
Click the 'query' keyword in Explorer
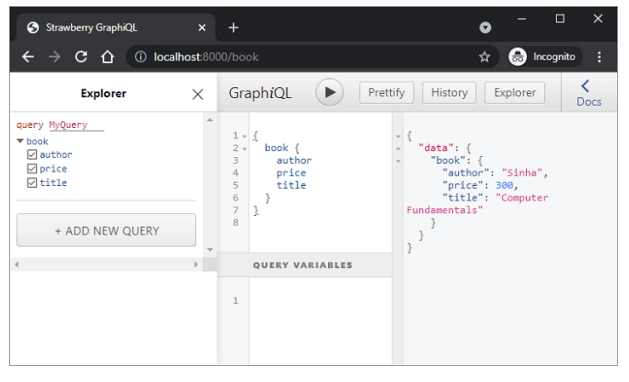30,125
